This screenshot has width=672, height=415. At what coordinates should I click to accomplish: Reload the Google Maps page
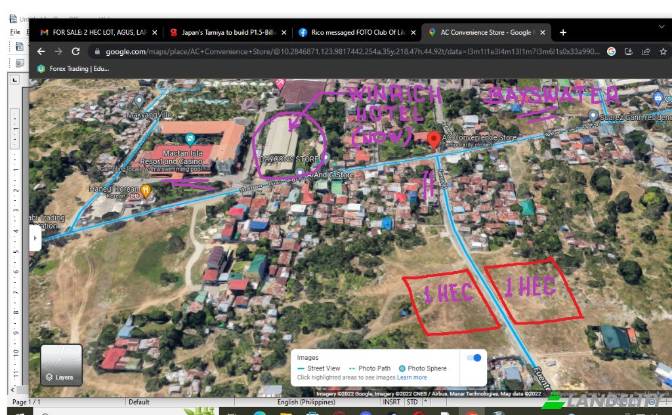click(75, 50)
